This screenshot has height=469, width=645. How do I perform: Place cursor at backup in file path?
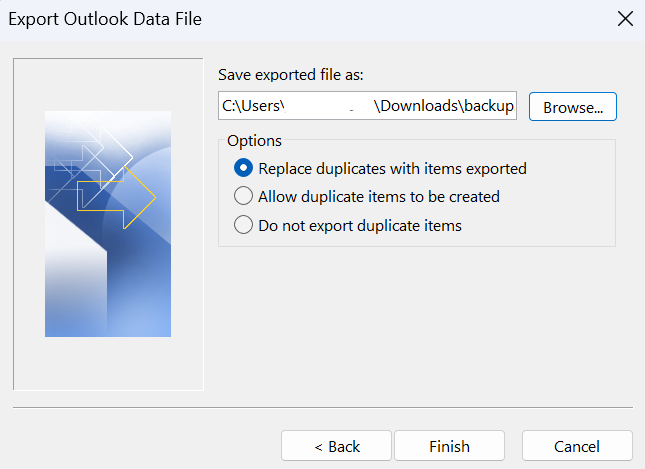coord(490,106)
